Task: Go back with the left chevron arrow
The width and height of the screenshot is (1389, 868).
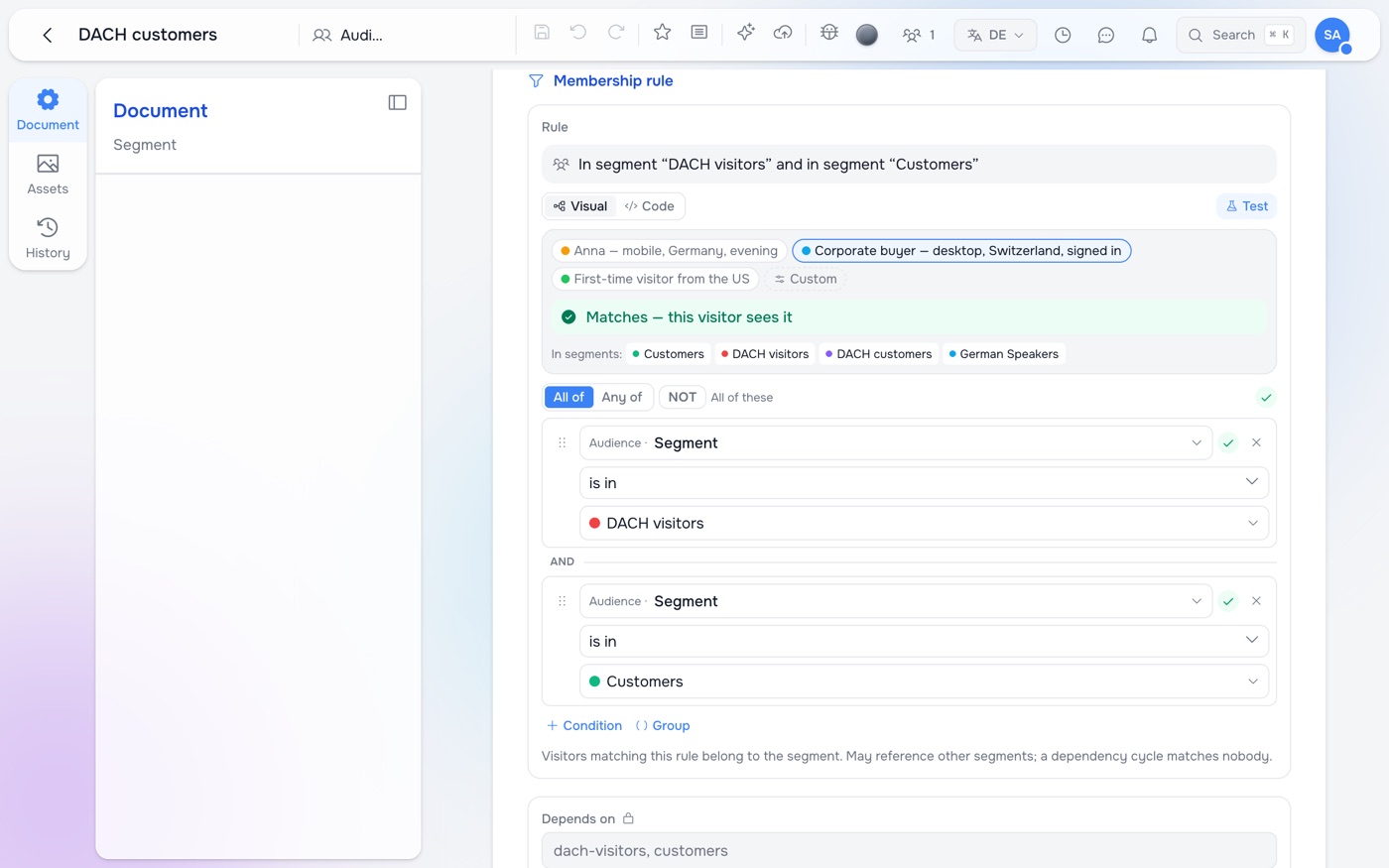Action: tap(47, 35)
